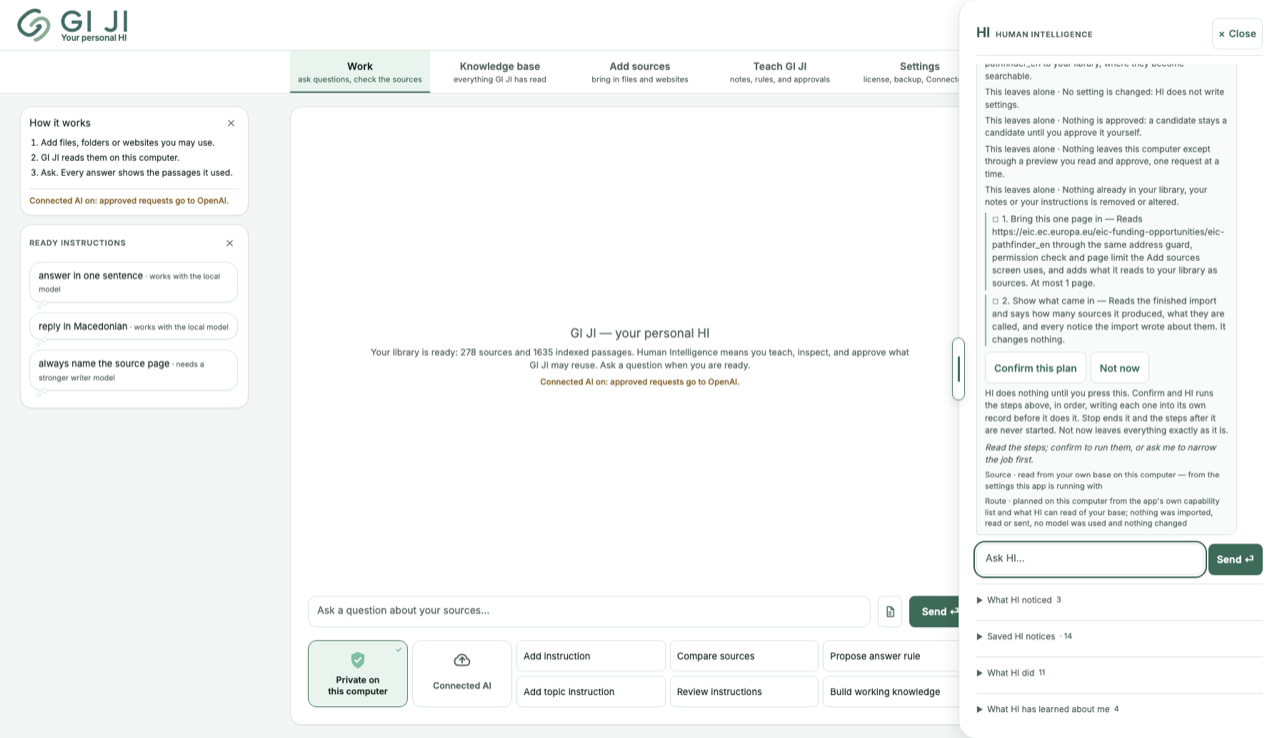Click Add topic instruction
The width and height of the screenshot is (1280, 738).
click(591, 691)
